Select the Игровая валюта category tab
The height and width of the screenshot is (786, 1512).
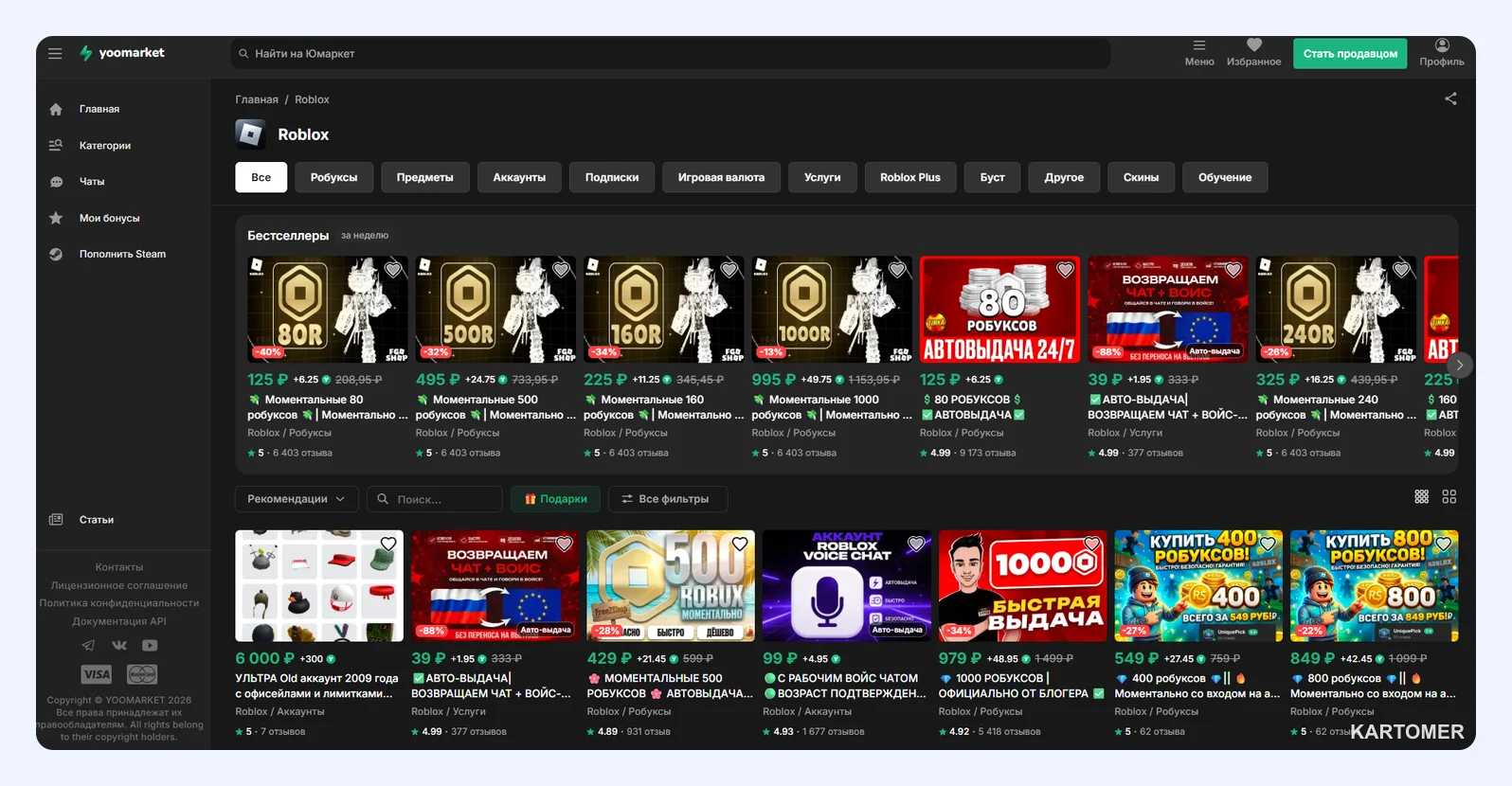pyautogui.click(x=721, y=177)
